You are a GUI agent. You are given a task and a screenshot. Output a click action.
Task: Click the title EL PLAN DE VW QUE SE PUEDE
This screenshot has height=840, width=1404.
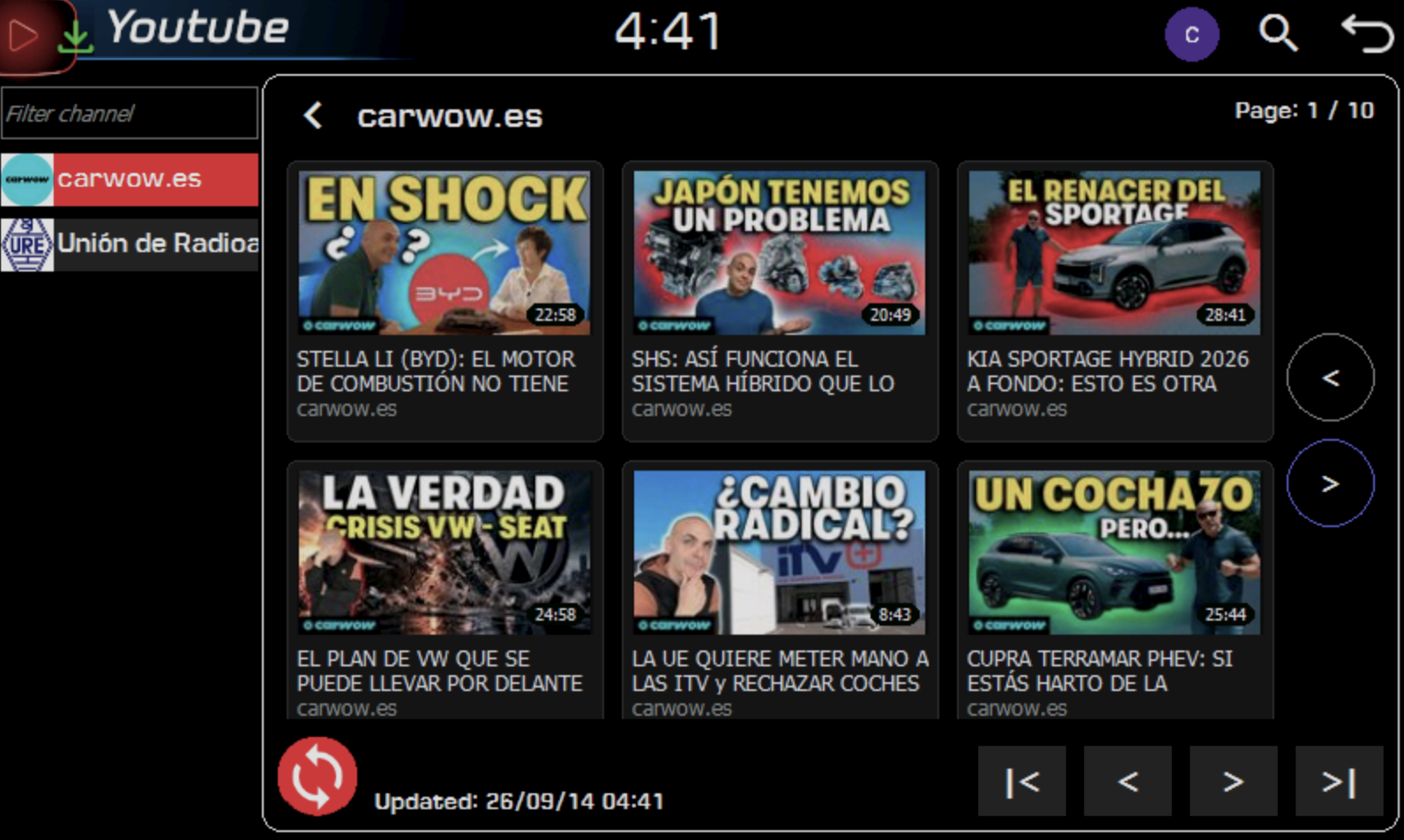[439, 671]
